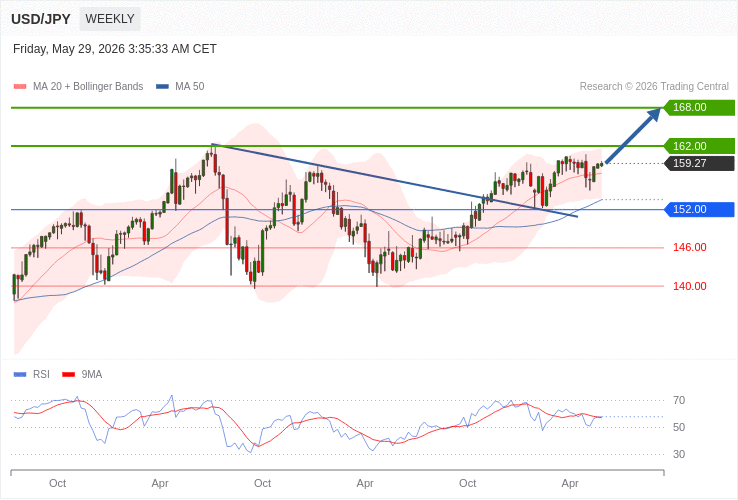
Task: Click the date and time stamp text
Action: click(x=115, y=49)
